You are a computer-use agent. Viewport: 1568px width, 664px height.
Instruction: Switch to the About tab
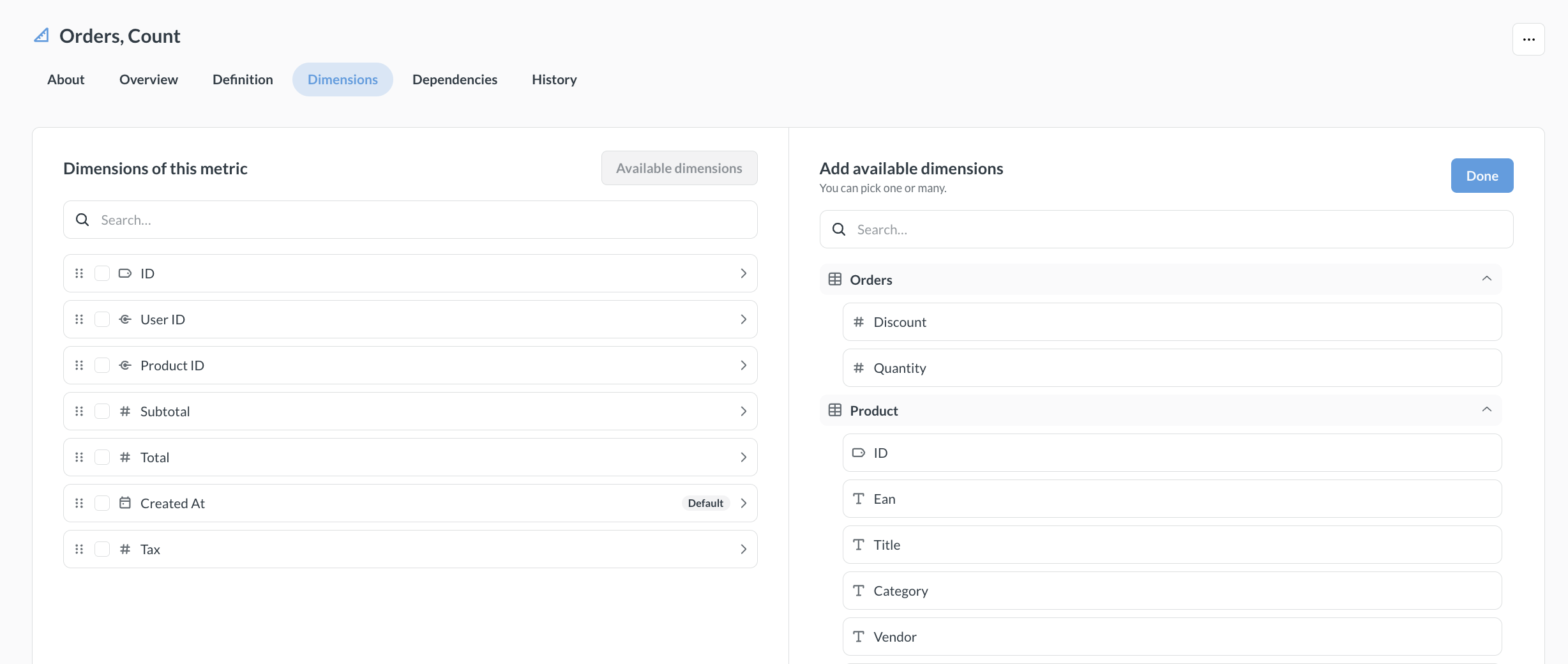click(x=66, y=79)
